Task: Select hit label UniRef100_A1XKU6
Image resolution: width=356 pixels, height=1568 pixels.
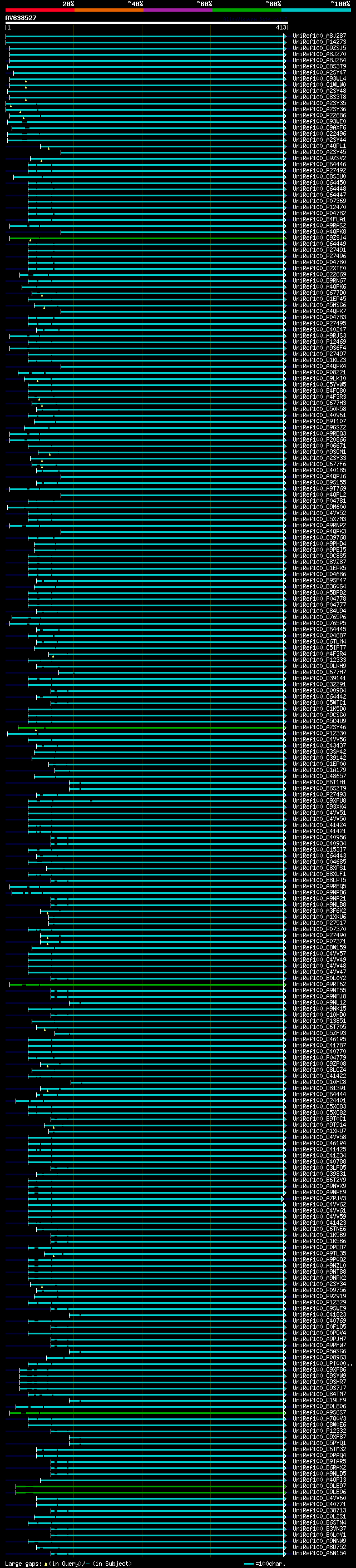Action: 319,917
